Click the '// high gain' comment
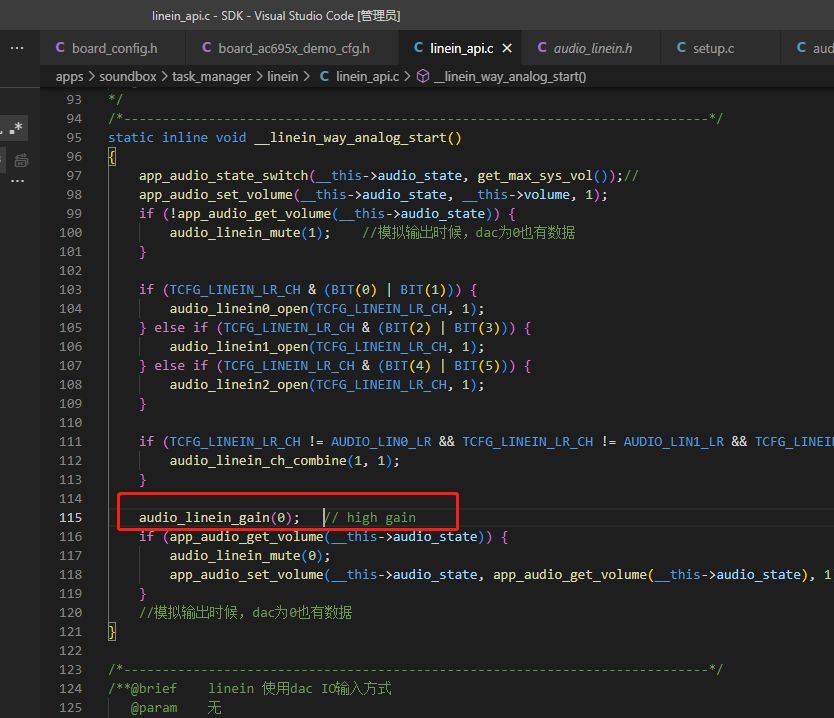 (x=370, y=517)
